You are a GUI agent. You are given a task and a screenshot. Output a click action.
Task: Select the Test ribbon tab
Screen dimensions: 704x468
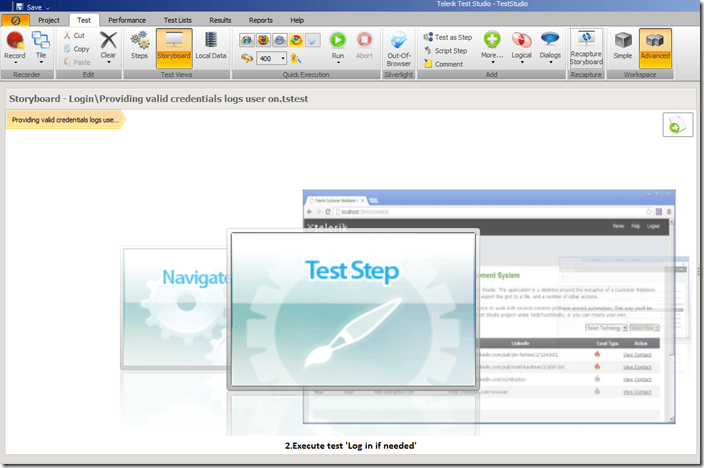(84, 20)
